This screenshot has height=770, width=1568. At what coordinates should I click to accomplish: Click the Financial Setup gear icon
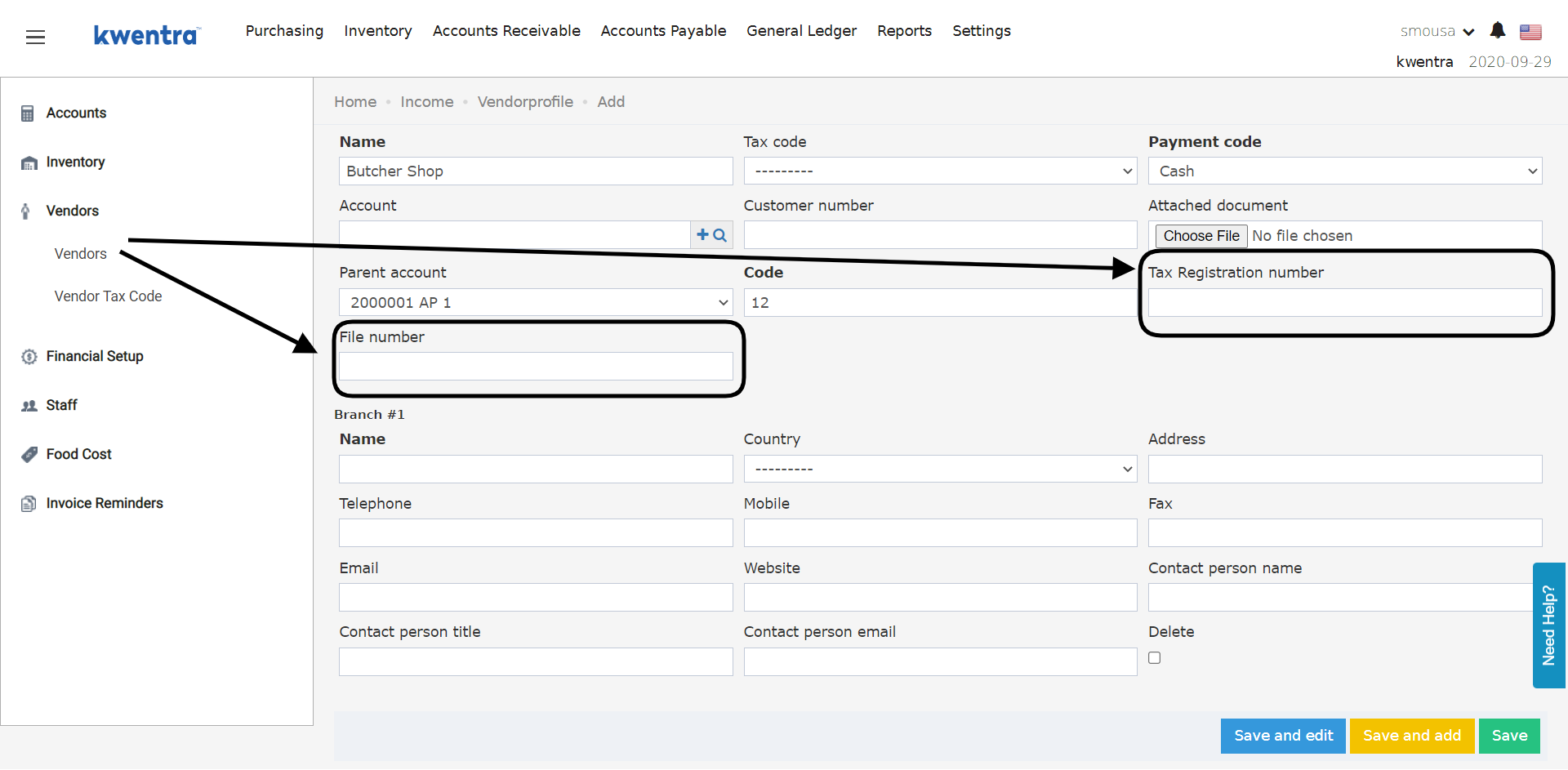[29, 357]
